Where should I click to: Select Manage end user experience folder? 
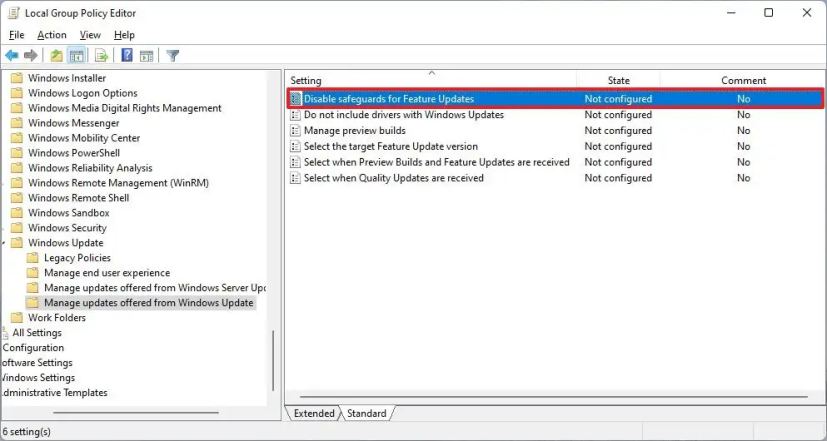click(107, 273)
